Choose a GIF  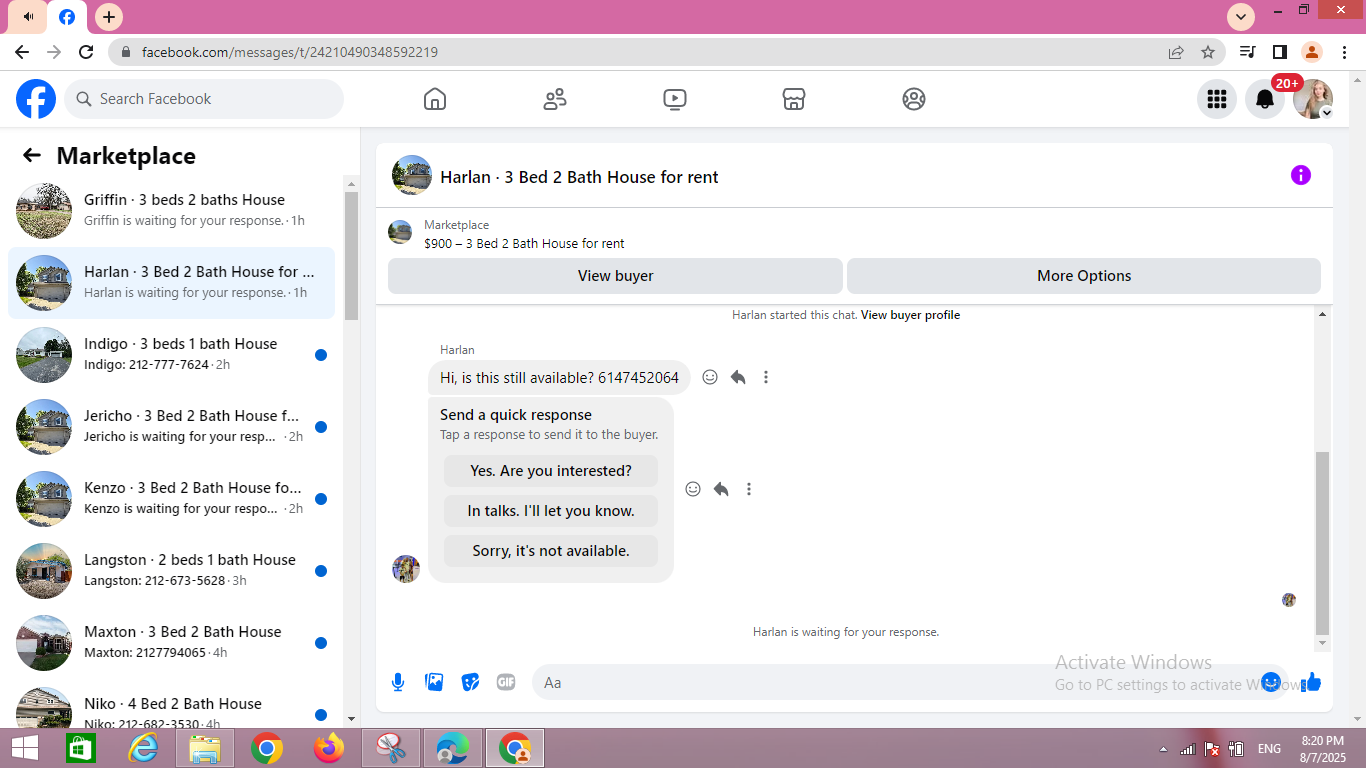point(506,682)
